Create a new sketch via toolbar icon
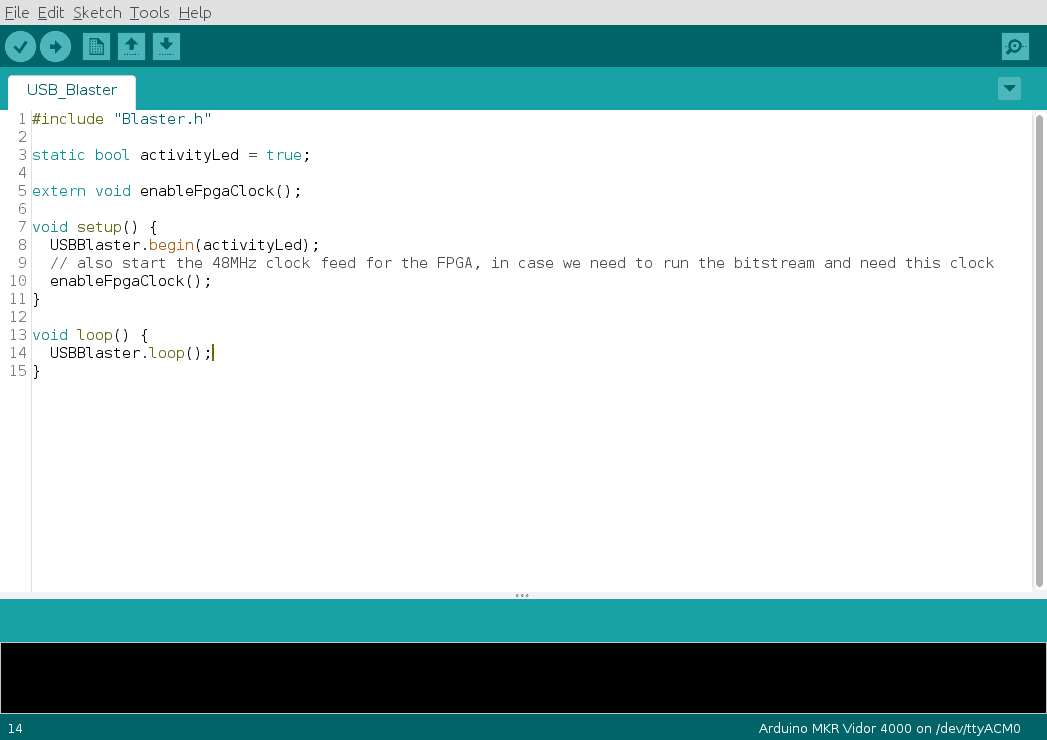This screenshot has width=1047, height=740. [x=96, y=46]
